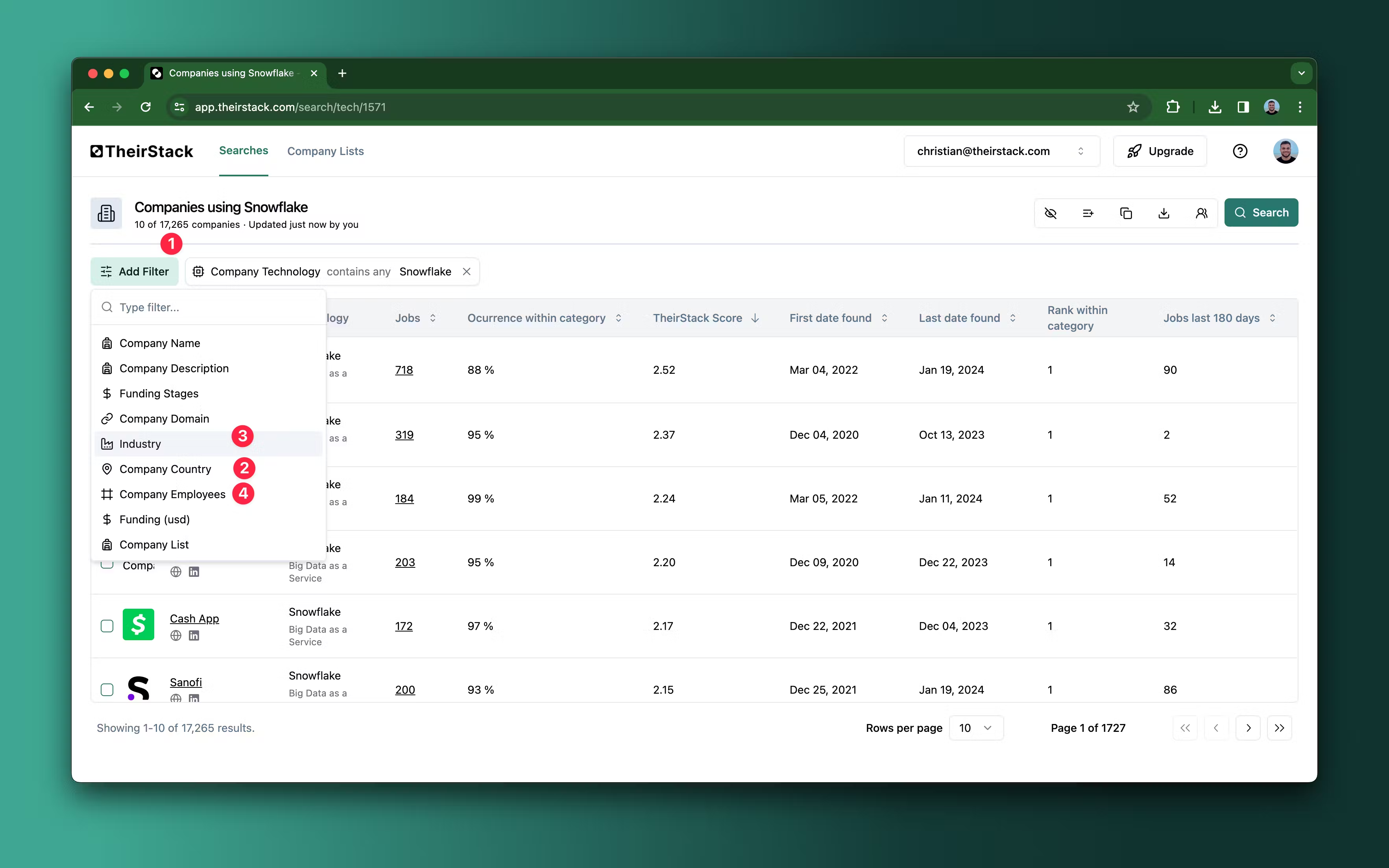Check the Sanofi row checkbox

pyautogui.click(x=107, y=689)
